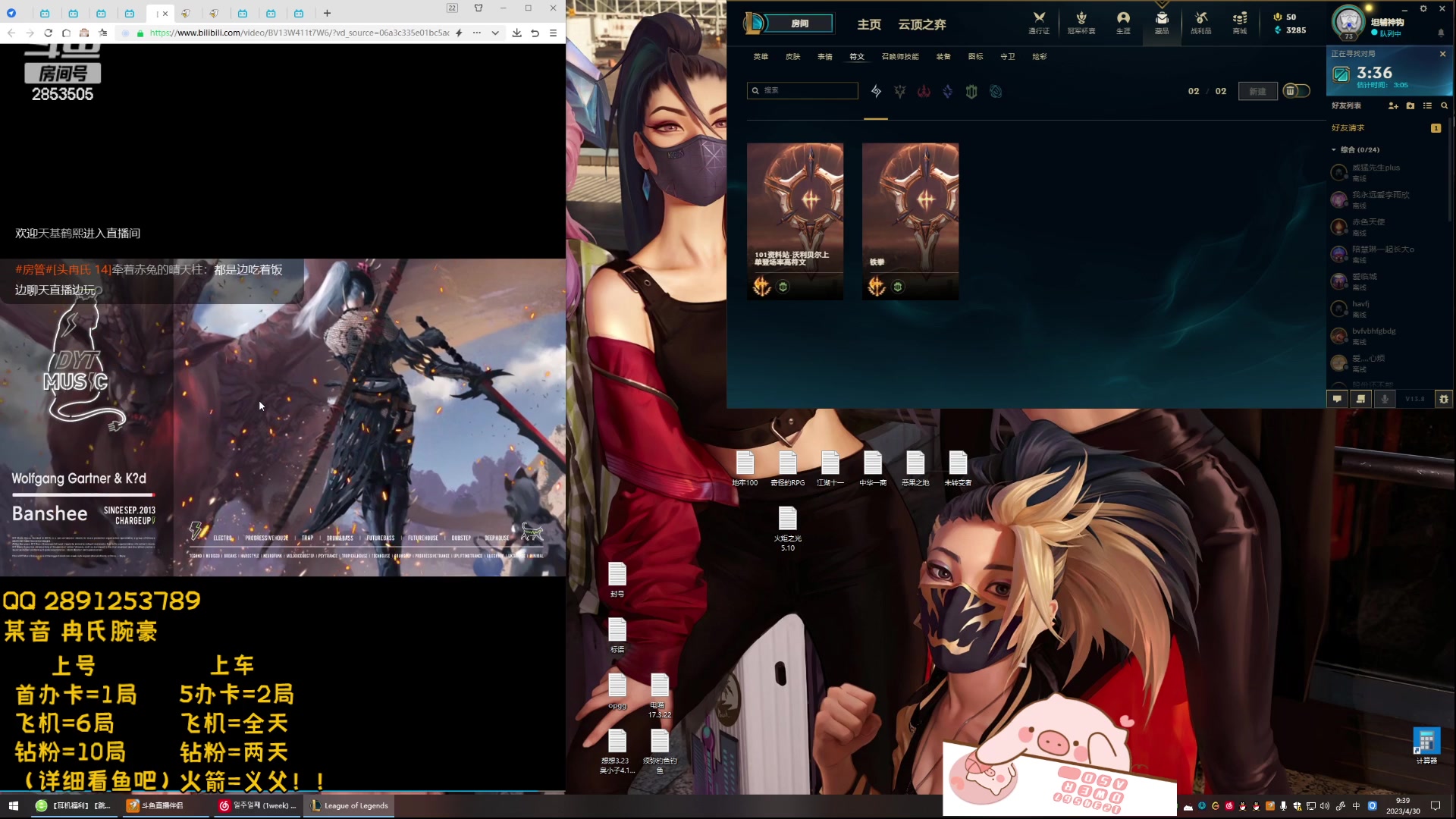Screen dimensions: 1456x819
Task: Filter runes by Precision path icon
Action: 900,91
